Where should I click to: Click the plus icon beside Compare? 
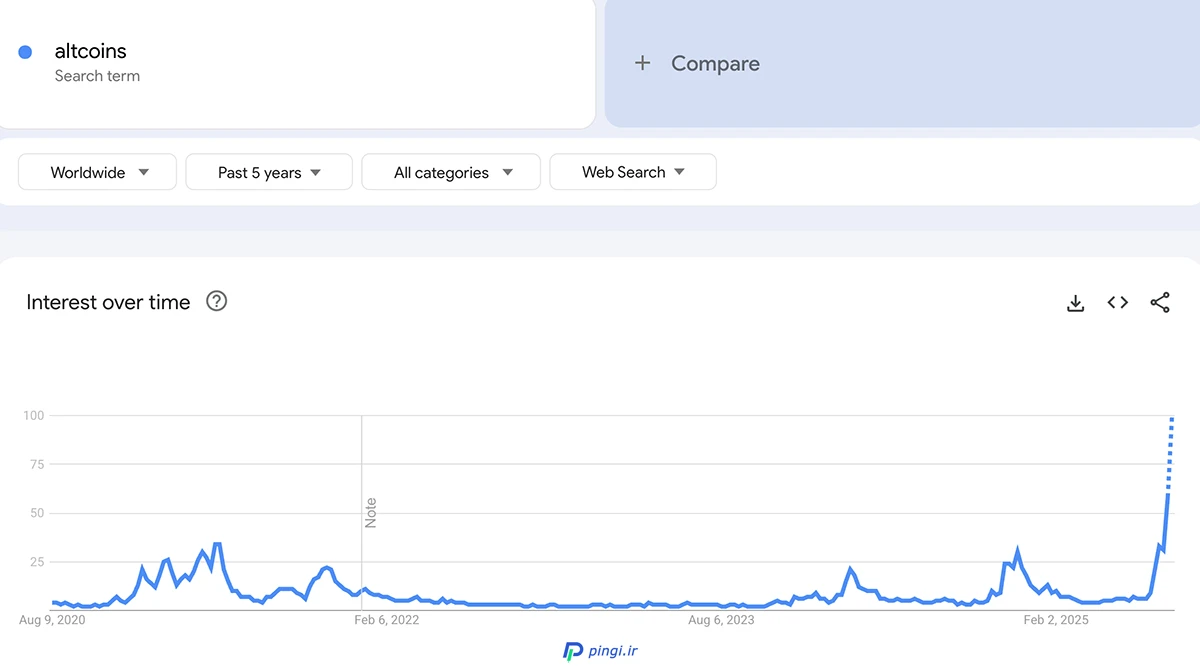point(642,63)
